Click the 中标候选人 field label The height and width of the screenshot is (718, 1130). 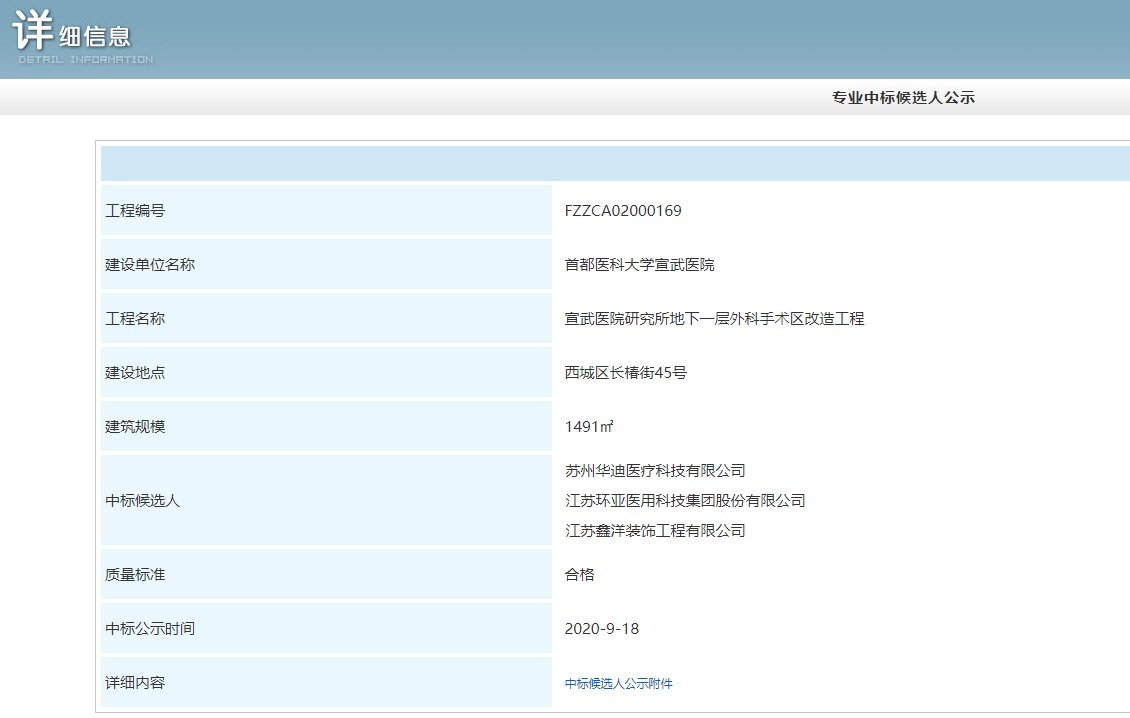click(x=142, y=500)
